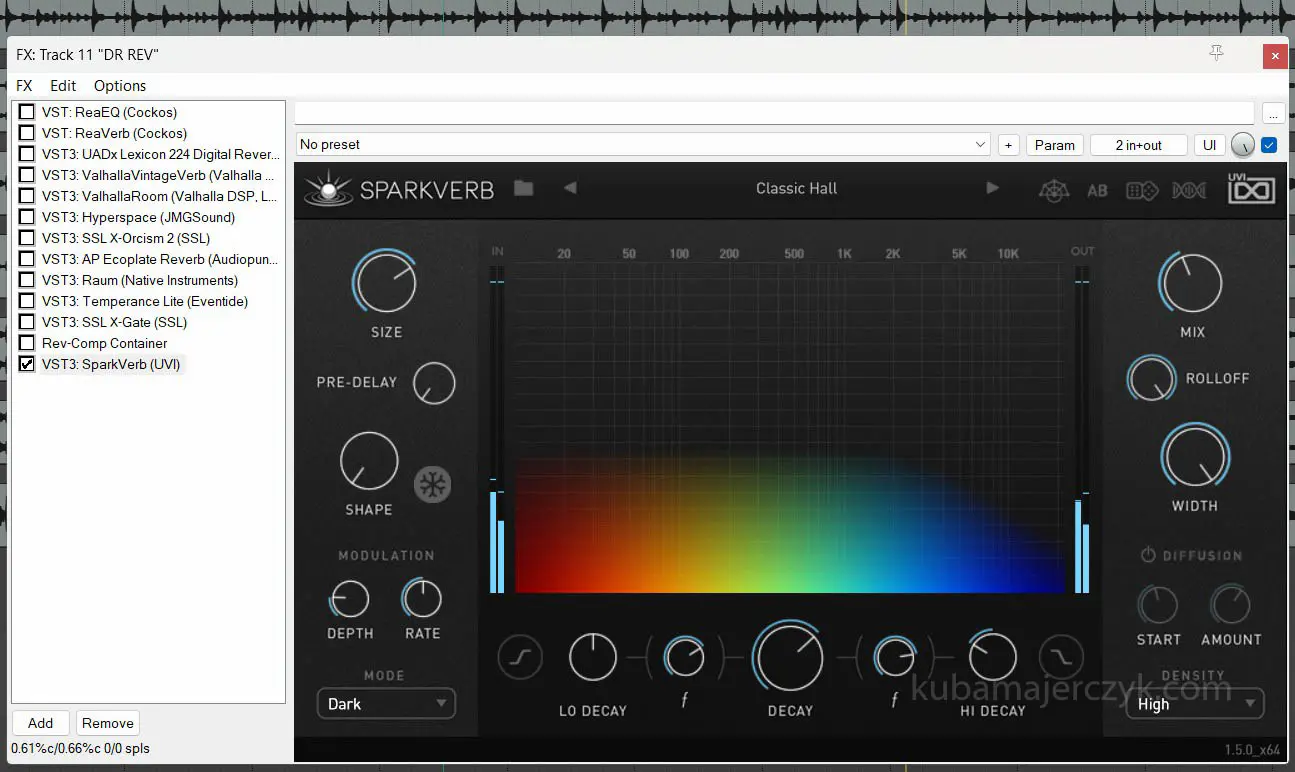Click the large Decay knob
The height and width of the screenshot is (772, 1295).
[x=790, y=658]
